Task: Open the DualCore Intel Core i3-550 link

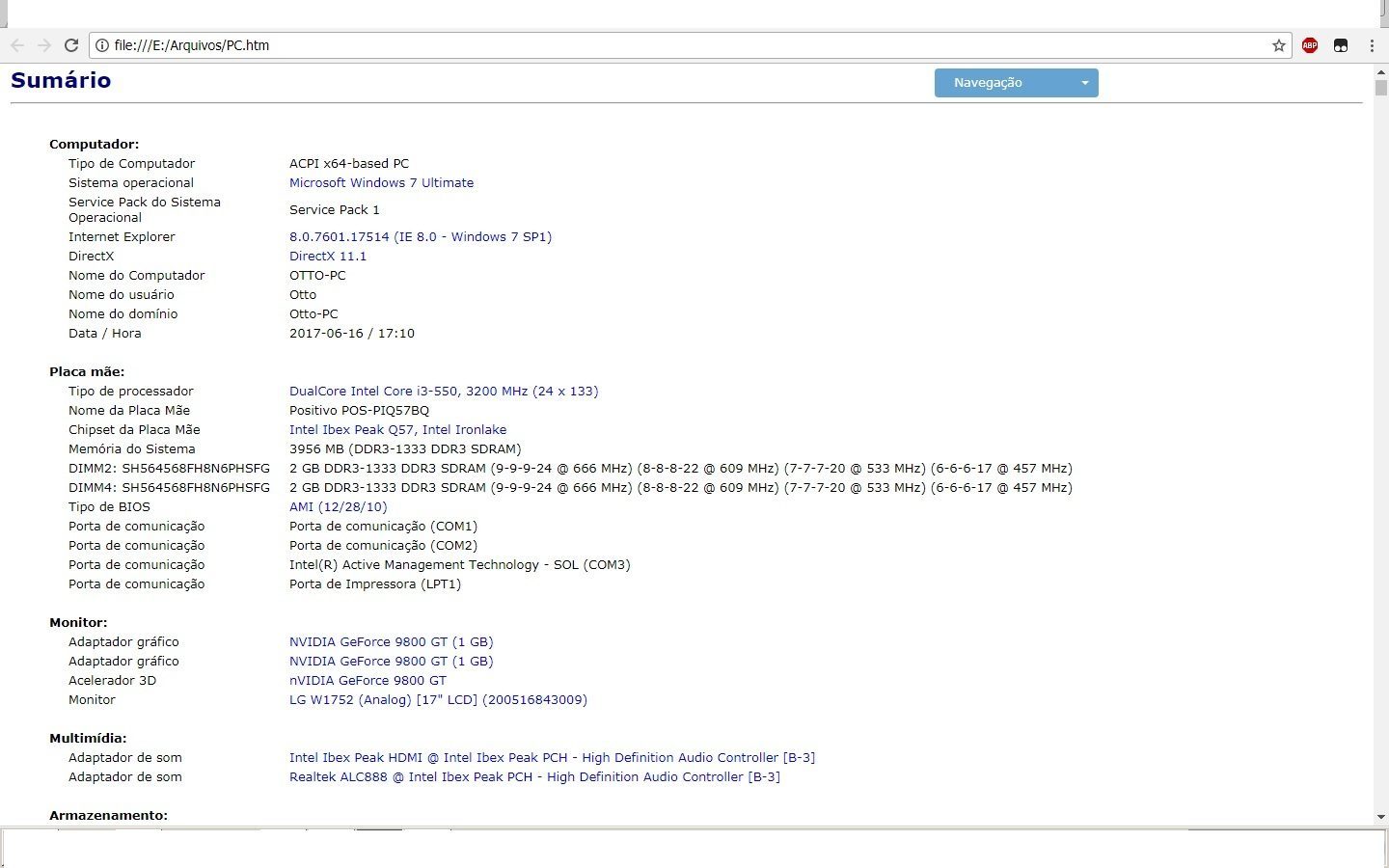Action: (444, 392)
